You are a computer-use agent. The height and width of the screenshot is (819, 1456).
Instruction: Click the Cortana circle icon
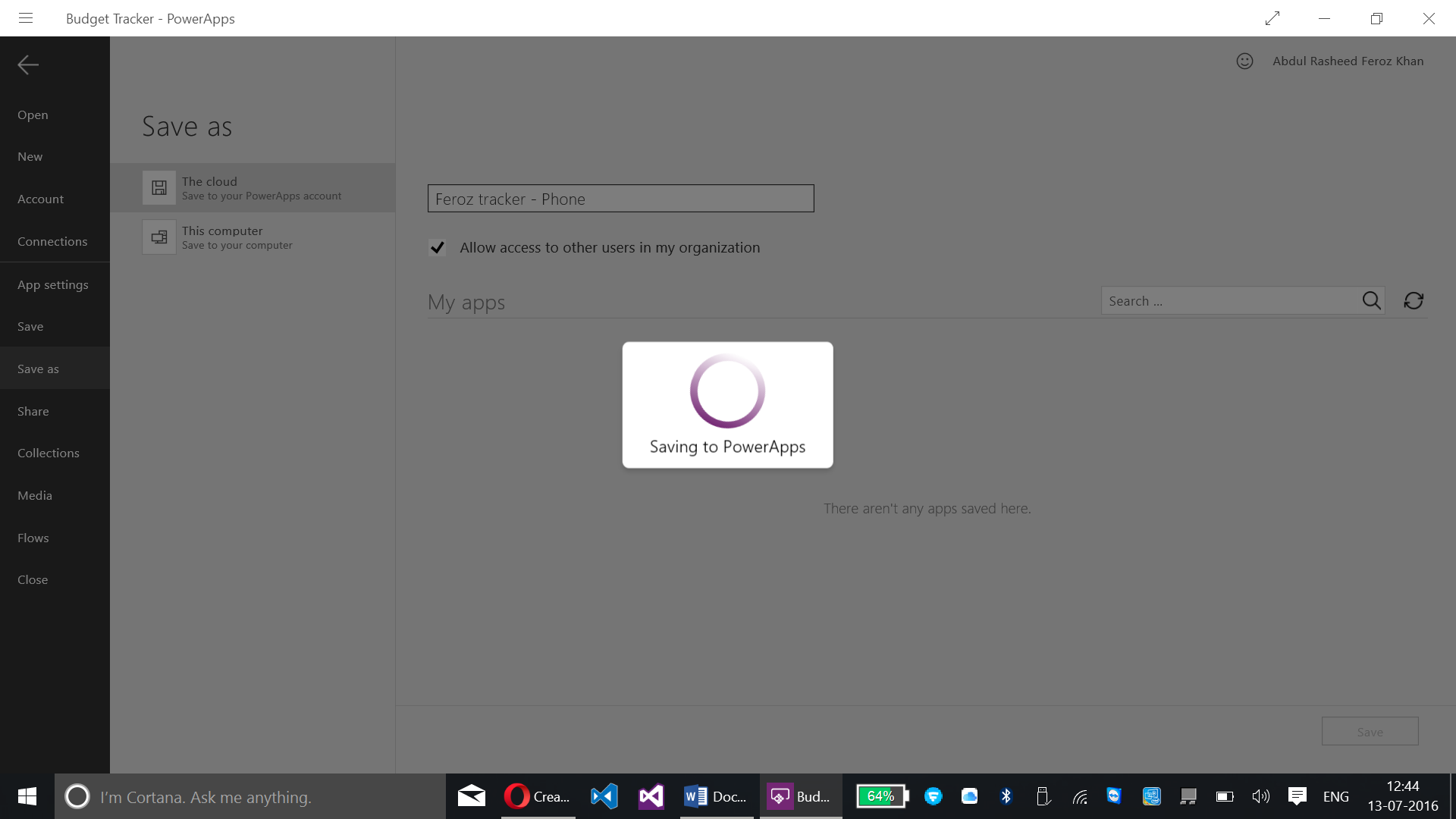(x=77, y=796)
